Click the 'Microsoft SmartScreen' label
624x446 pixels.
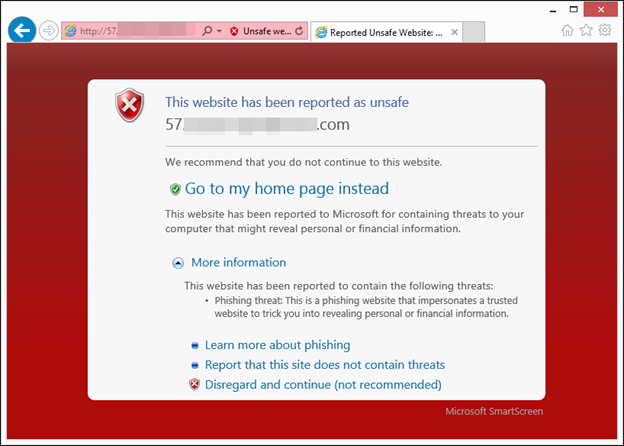[x=494, y=411]
